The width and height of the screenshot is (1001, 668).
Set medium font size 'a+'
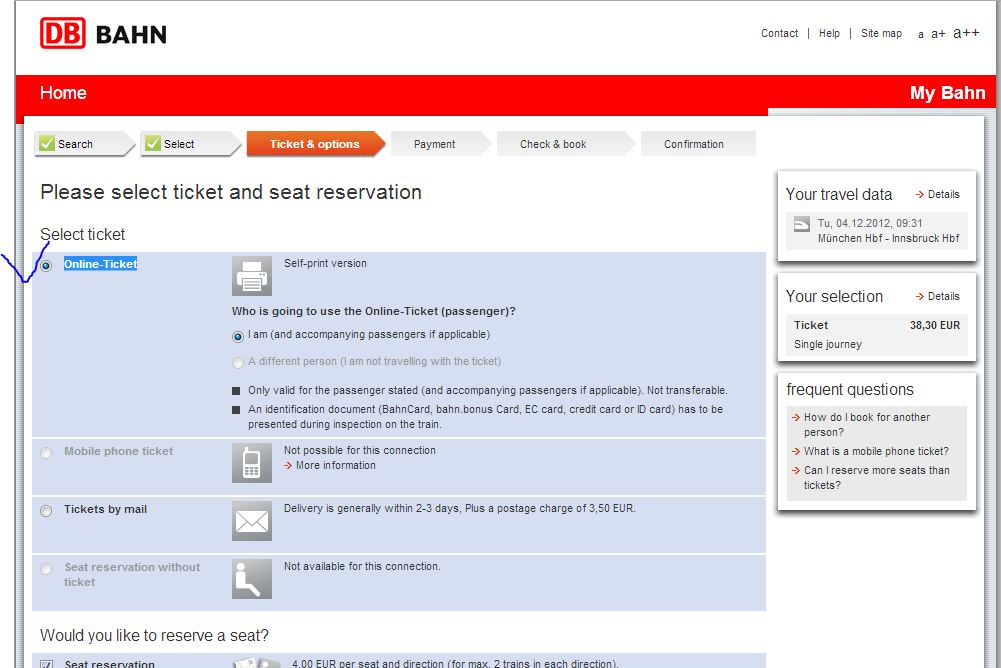[938, 34]
